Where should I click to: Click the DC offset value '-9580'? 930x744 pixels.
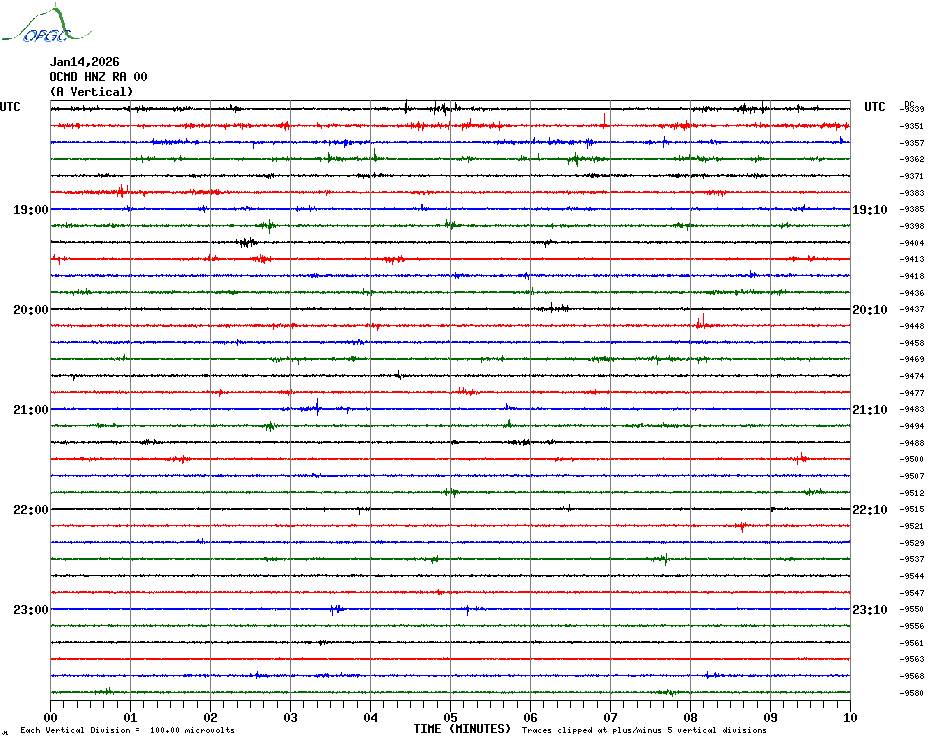912,692
